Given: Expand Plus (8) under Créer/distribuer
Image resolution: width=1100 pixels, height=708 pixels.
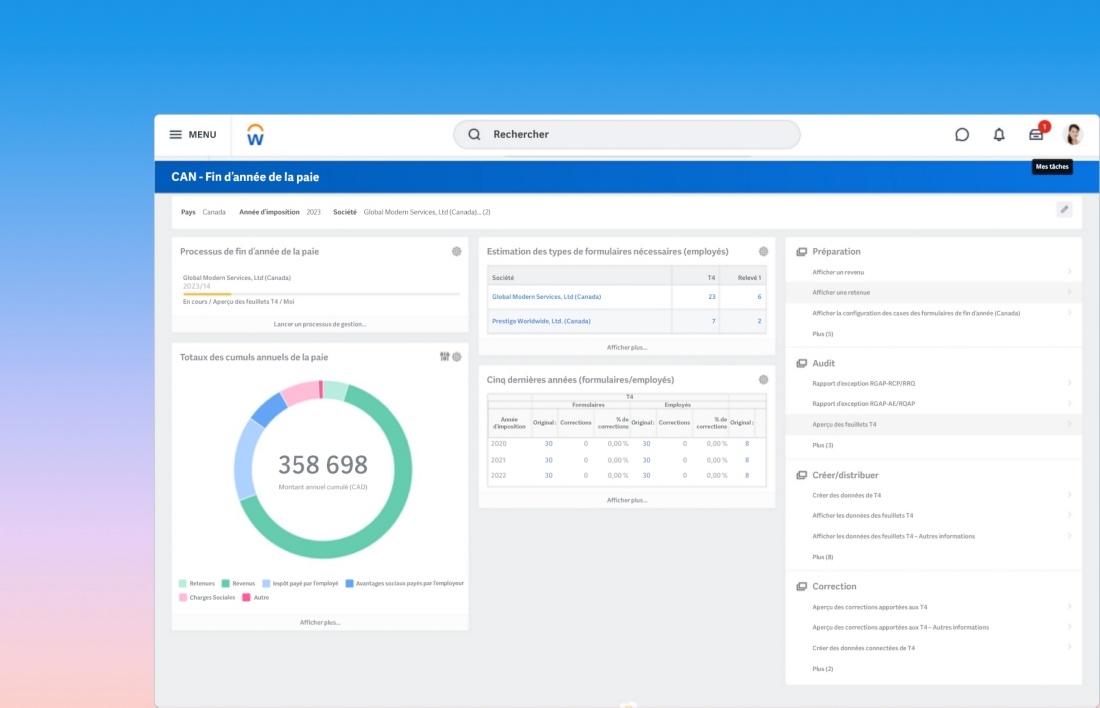Looking at the screenshot, I should [x=822, y=557].
